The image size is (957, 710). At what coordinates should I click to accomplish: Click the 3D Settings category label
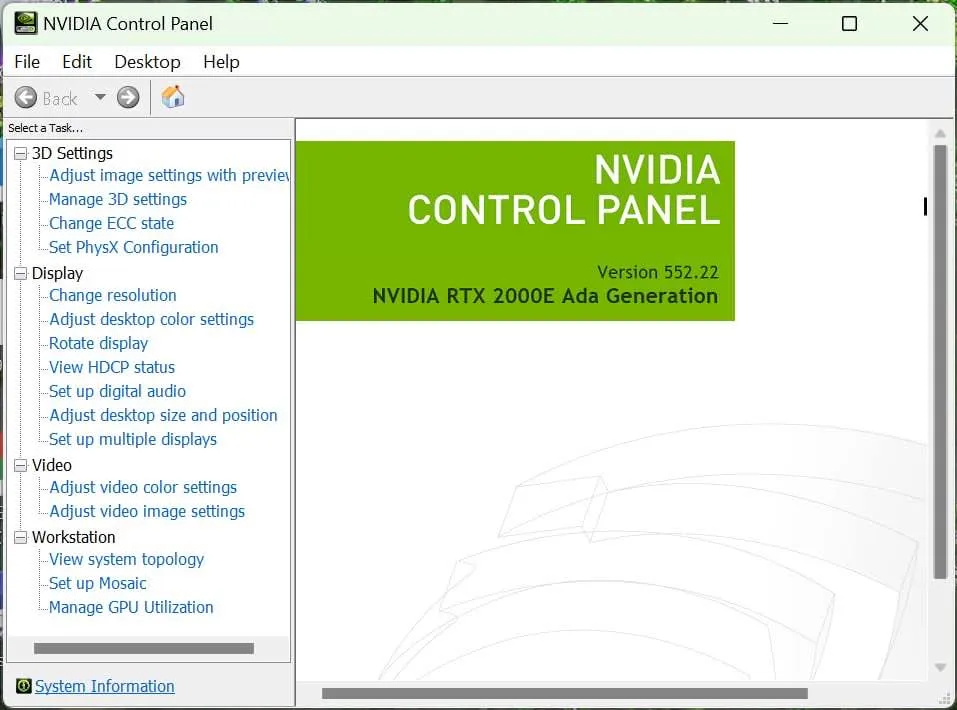coord(72,153)
